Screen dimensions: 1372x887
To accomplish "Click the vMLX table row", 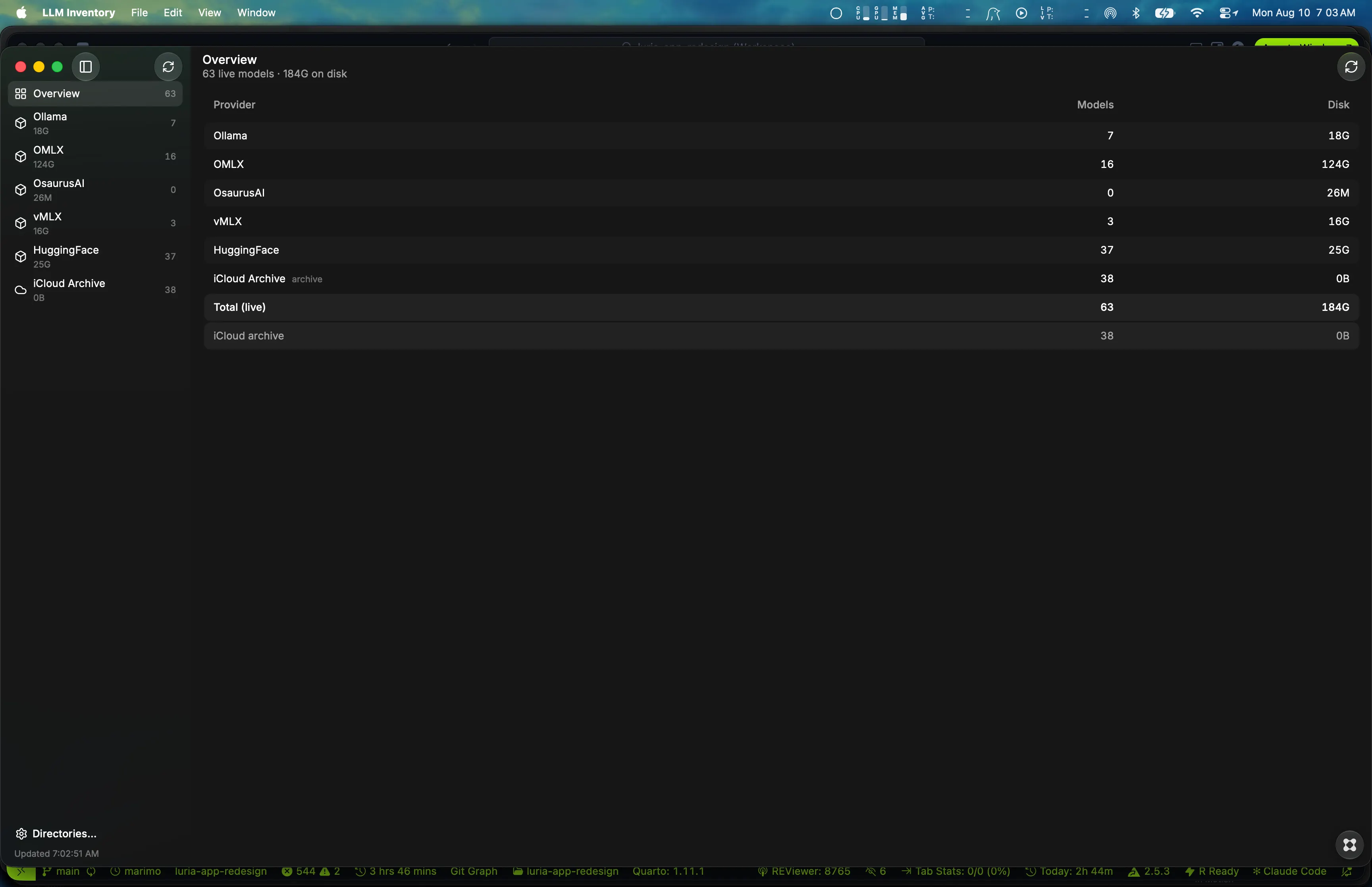I will point(781,221).
